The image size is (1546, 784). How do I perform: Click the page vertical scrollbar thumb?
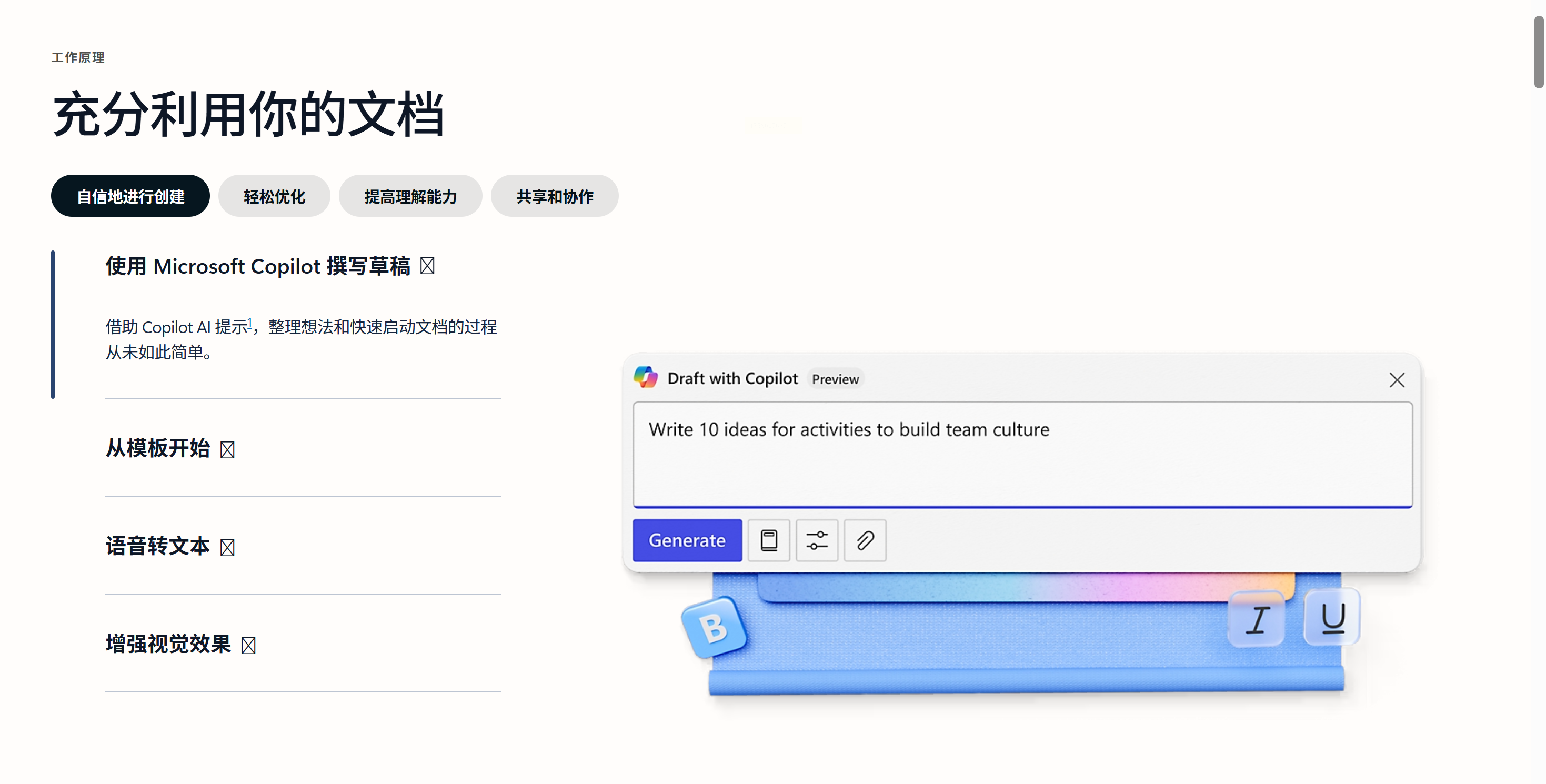click(1539, 53)
